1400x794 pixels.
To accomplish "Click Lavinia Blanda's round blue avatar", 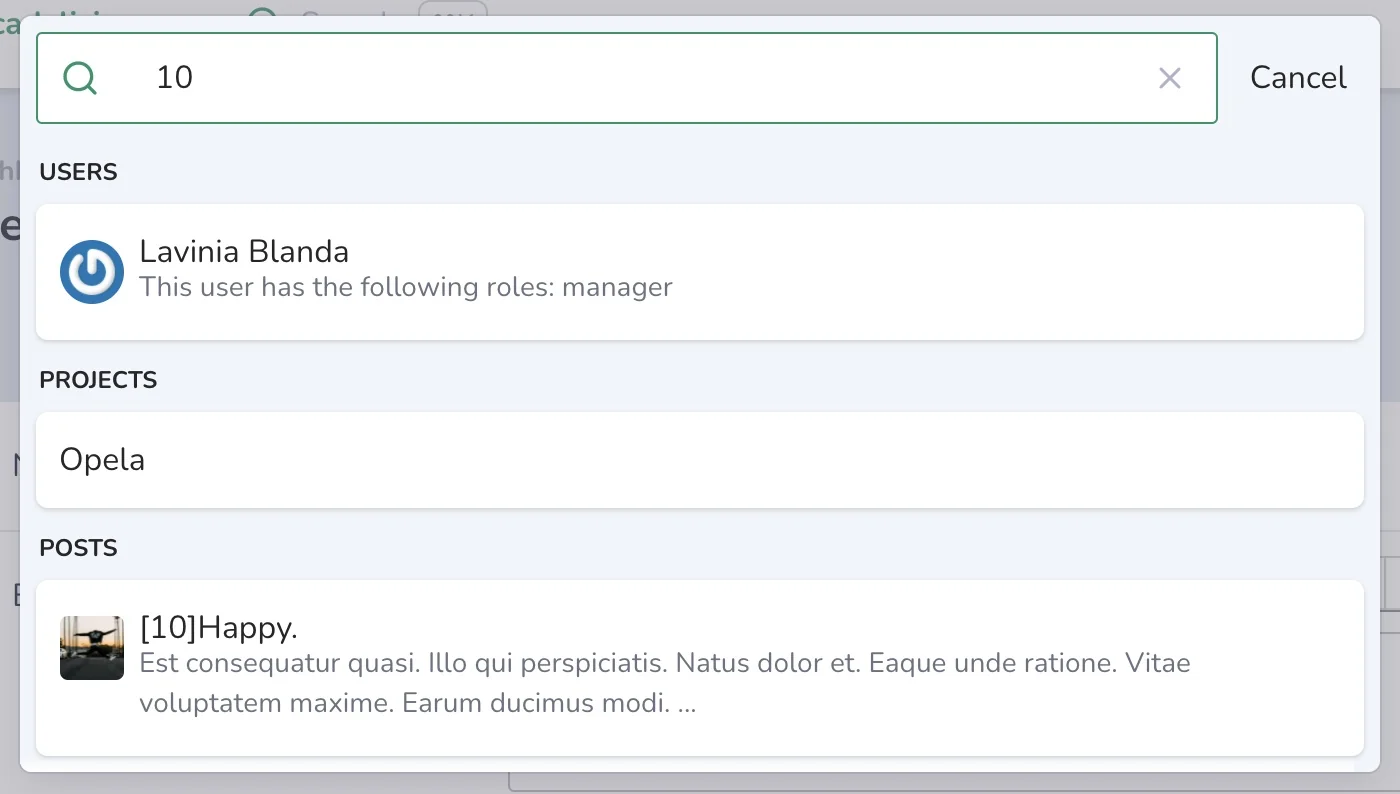I will pos(92,271).
